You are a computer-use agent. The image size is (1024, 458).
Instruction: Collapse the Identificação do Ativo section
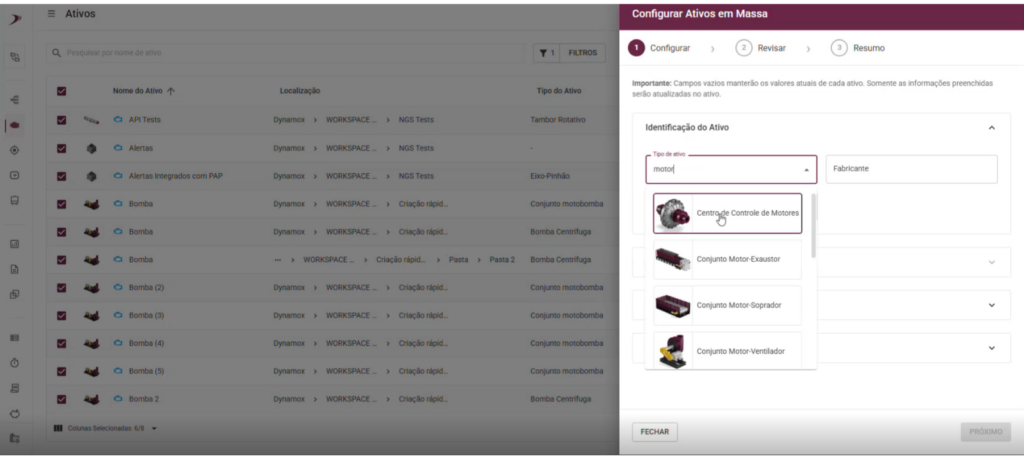click(991, 128)
